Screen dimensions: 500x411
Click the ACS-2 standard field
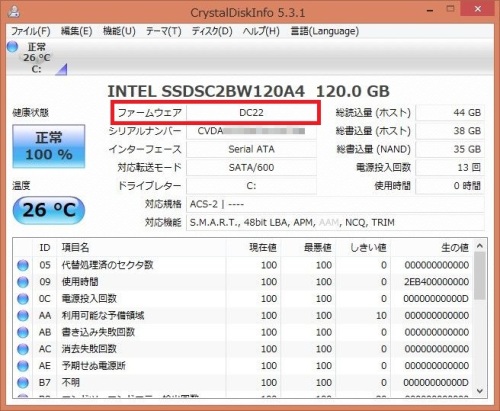335,204
